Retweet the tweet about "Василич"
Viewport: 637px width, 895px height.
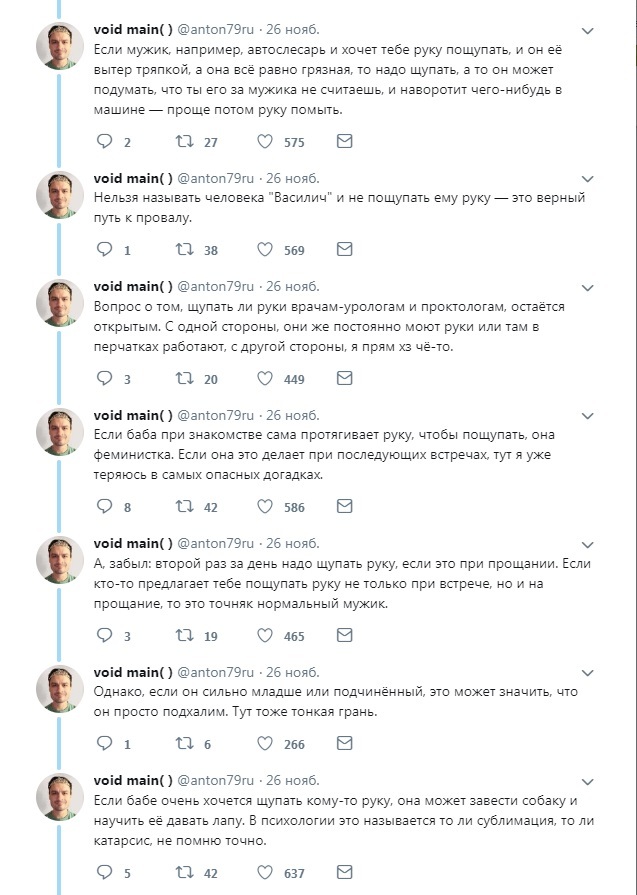coord(185,250)
